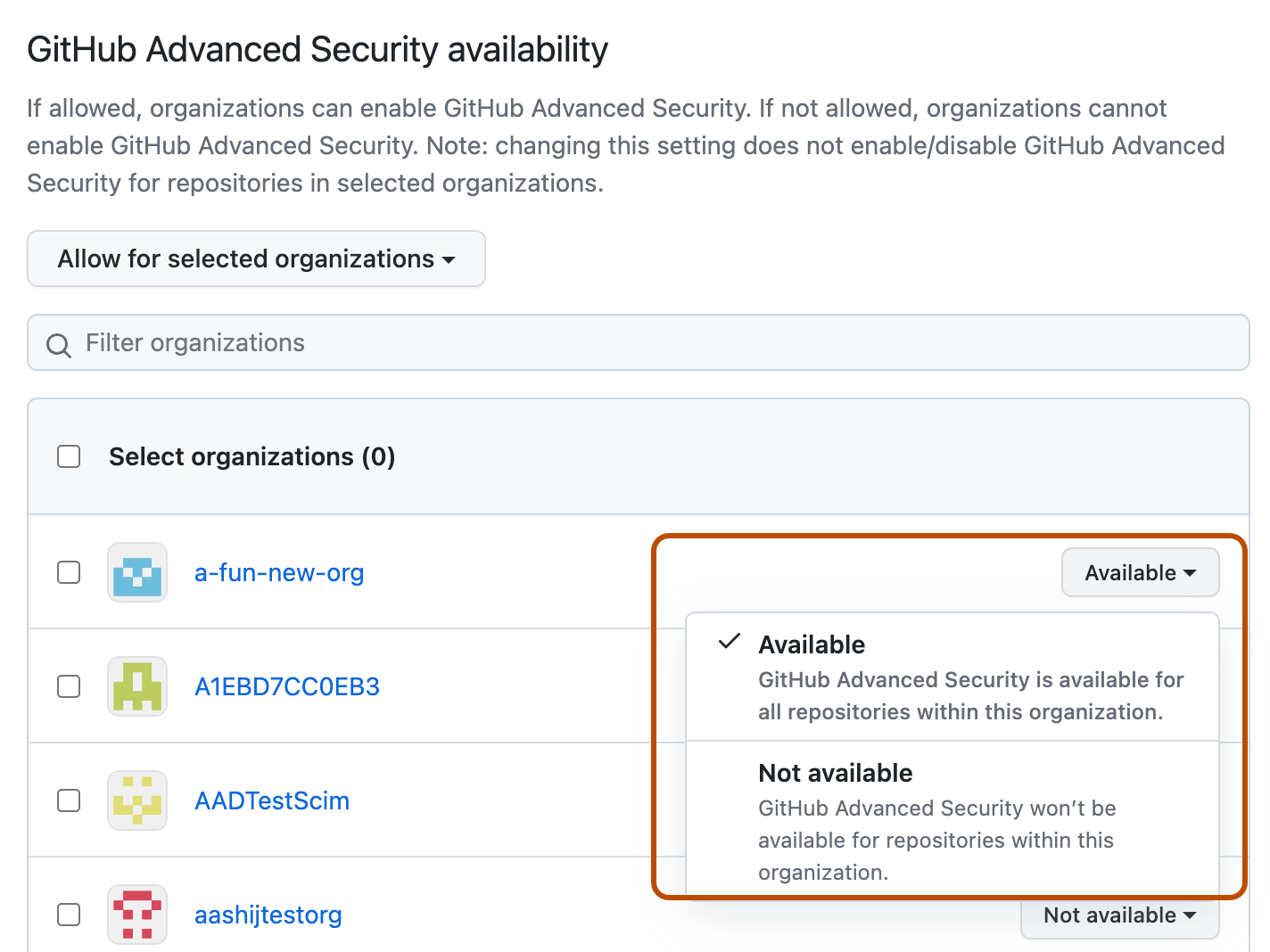1270x952 pixels.
Task: Open the a-fun-new-org organization link
Action: point(278,572)
